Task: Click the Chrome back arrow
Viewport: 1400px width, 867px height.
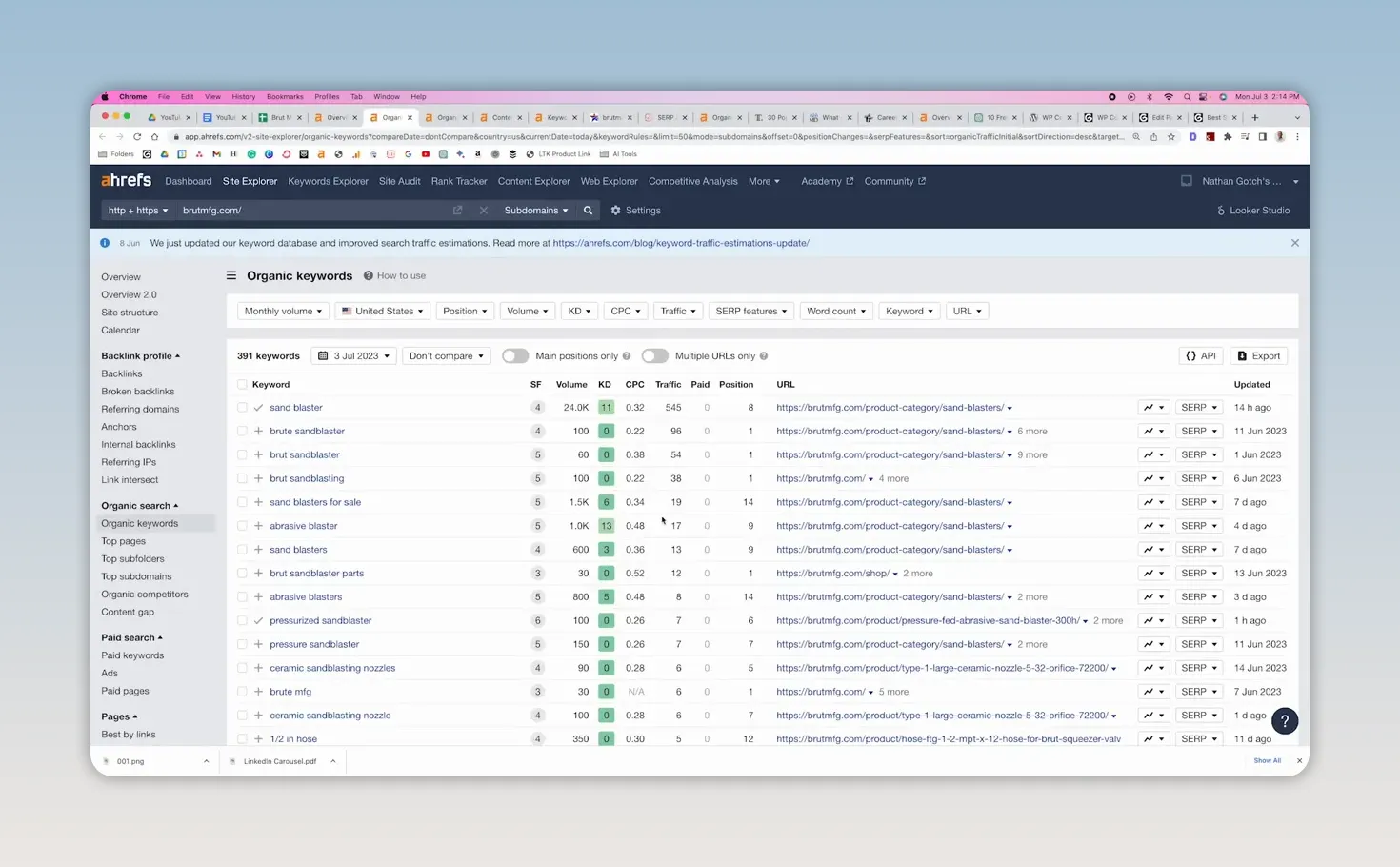Action: [103, 137]
